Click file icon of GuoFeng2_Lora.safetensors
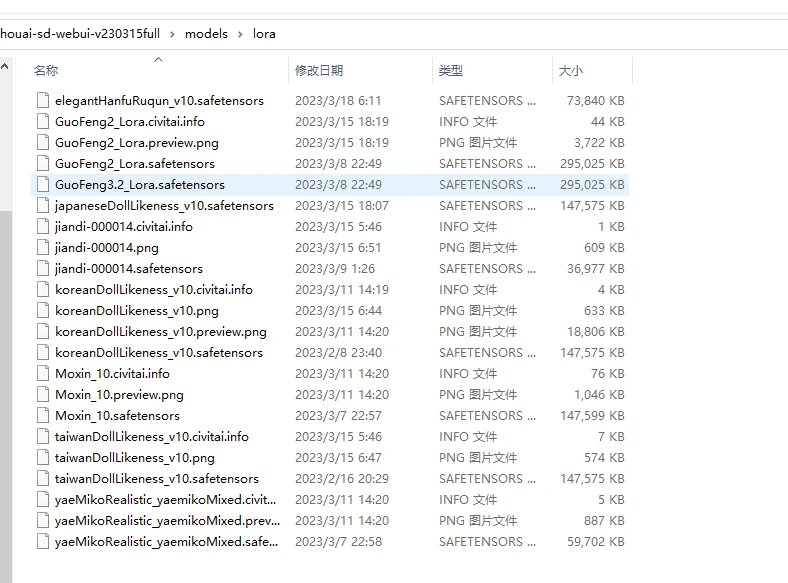The width and height of the screenshot is (788, 583). [x=43, y=164]
